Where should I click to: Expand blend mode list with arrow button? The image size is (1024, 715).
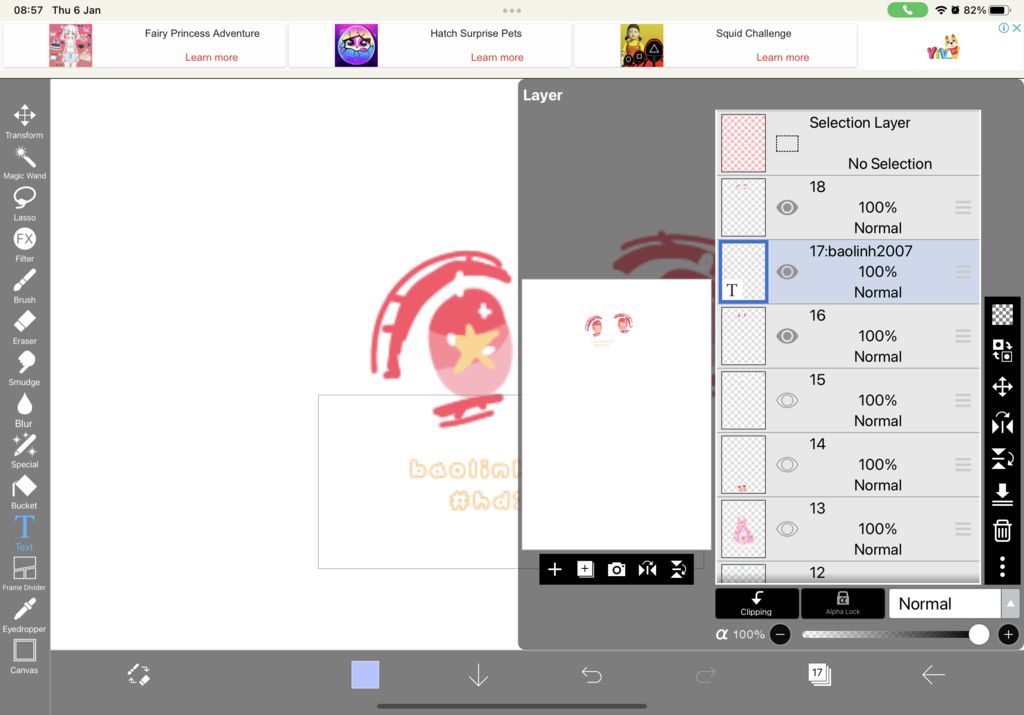[1010, 603]
